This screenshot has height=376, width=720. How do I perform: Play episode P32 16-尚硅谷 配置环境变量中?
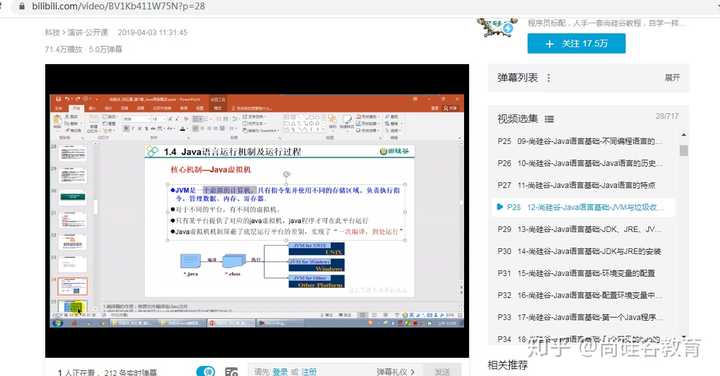[579, 295]
